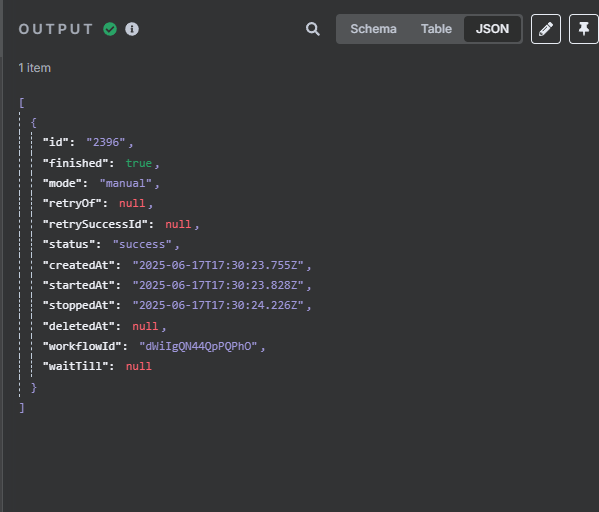Viewport: 599px width, 512px height.
Task: Select the JSON view tab
Action: [492, 29]
